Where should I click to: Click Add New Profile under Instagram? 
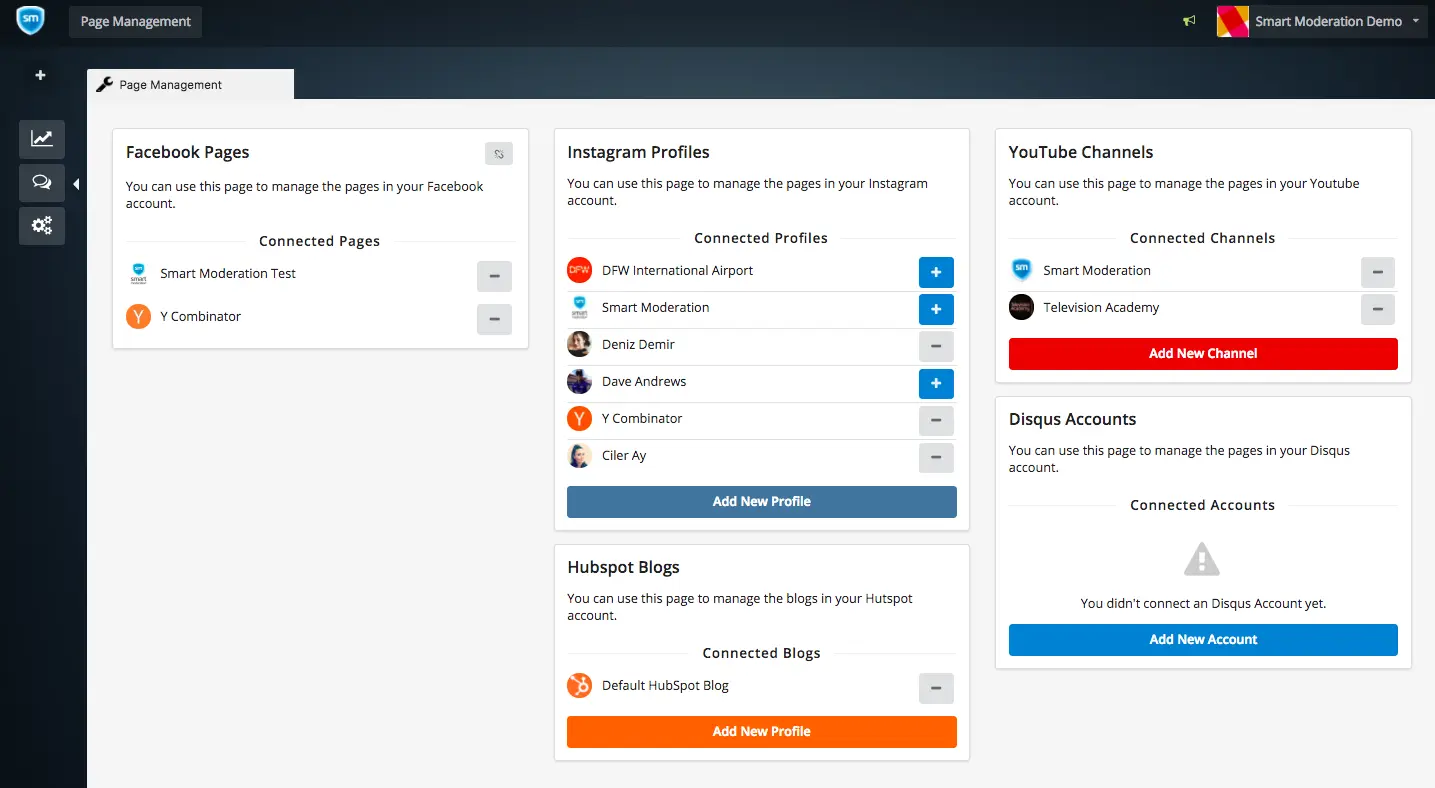(762, 502)
